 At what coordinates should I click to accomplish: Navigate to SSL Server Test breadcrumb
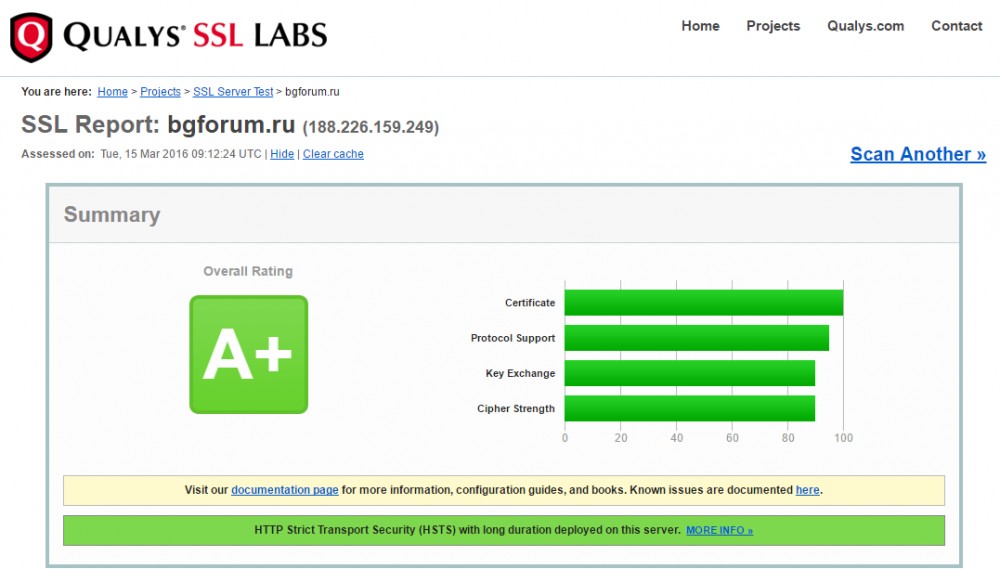[233, 92]
